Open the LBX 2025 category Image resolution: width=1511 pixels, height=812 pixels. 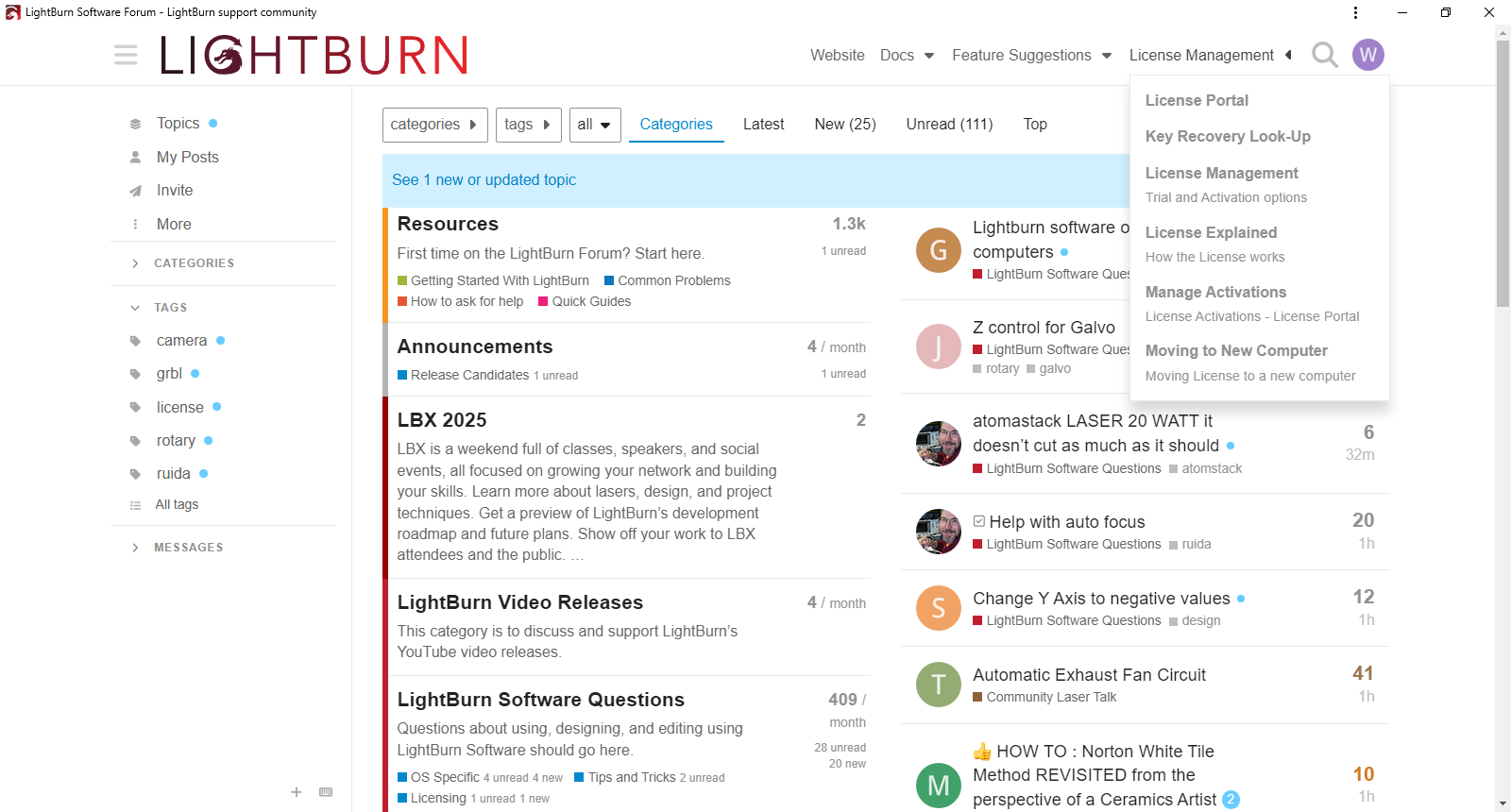(442, 420)
